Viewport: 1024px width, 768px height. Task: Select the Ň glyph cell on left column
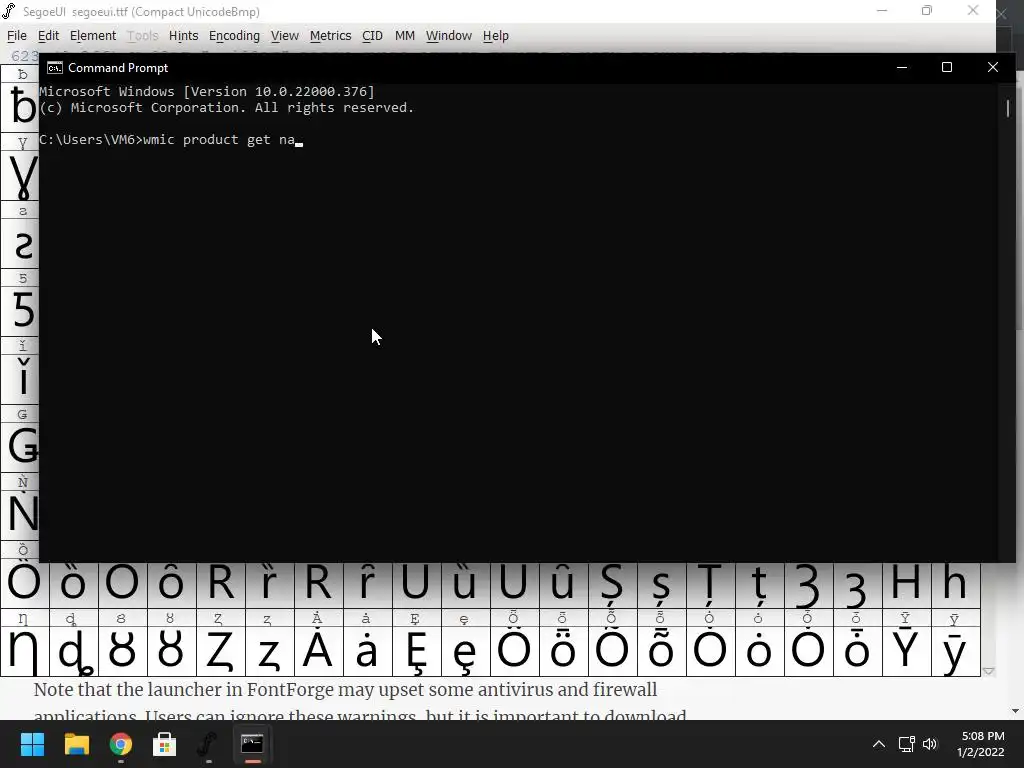20,514
